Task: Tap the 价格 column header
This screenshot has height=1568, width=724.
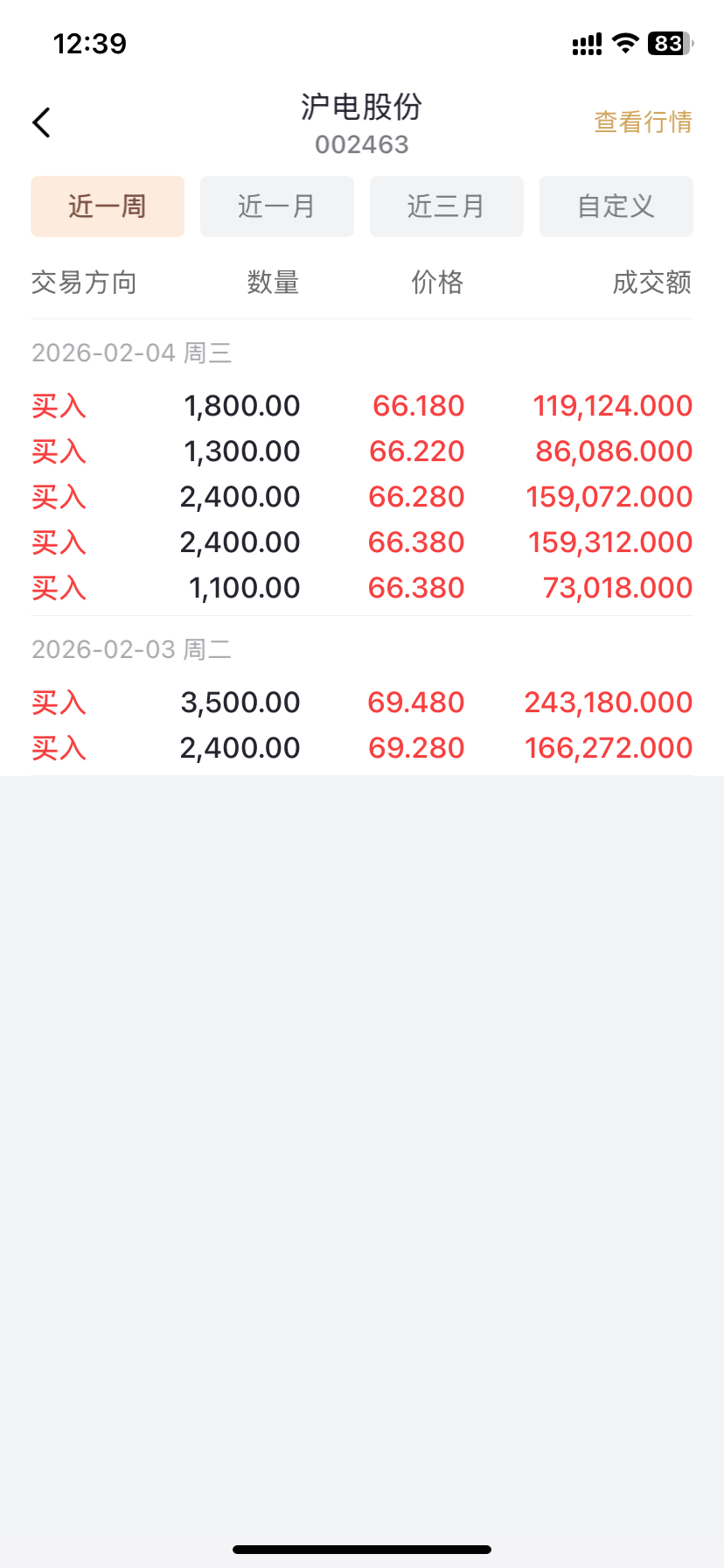Action: click(x=437, y=283)
